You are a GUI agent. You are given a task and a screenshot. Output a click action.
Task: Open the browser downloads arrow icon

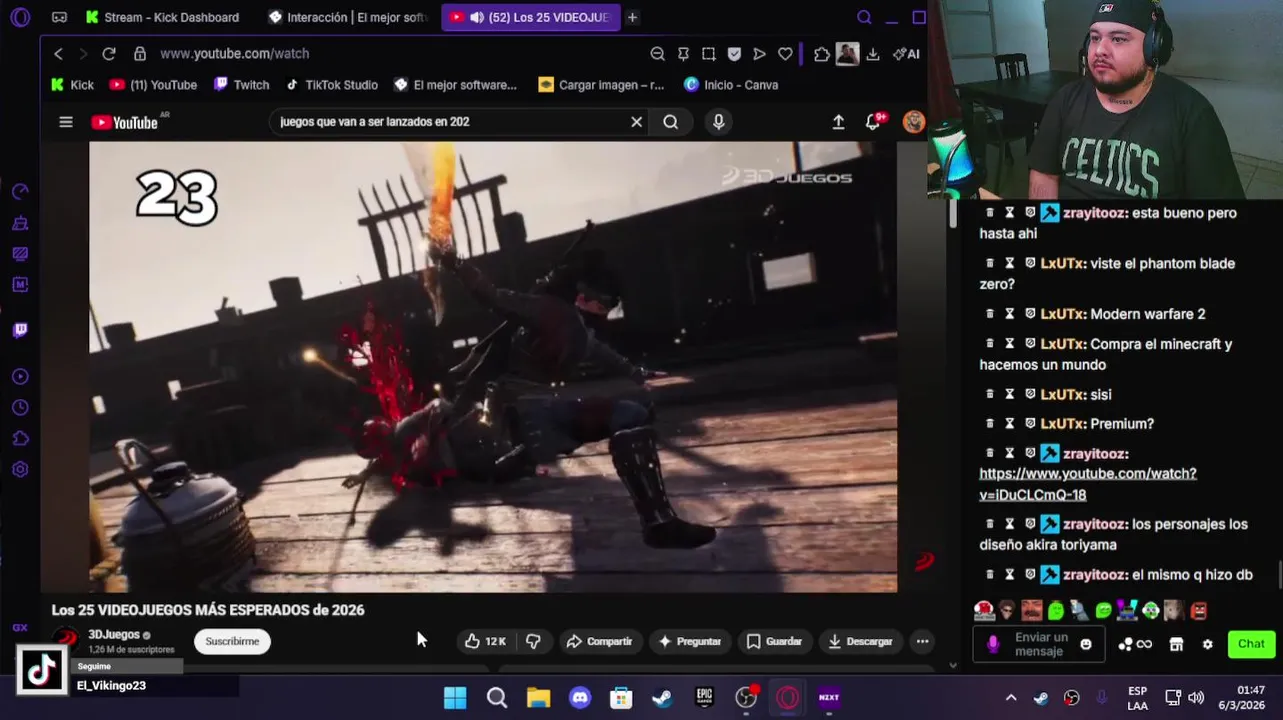[873, 54]
